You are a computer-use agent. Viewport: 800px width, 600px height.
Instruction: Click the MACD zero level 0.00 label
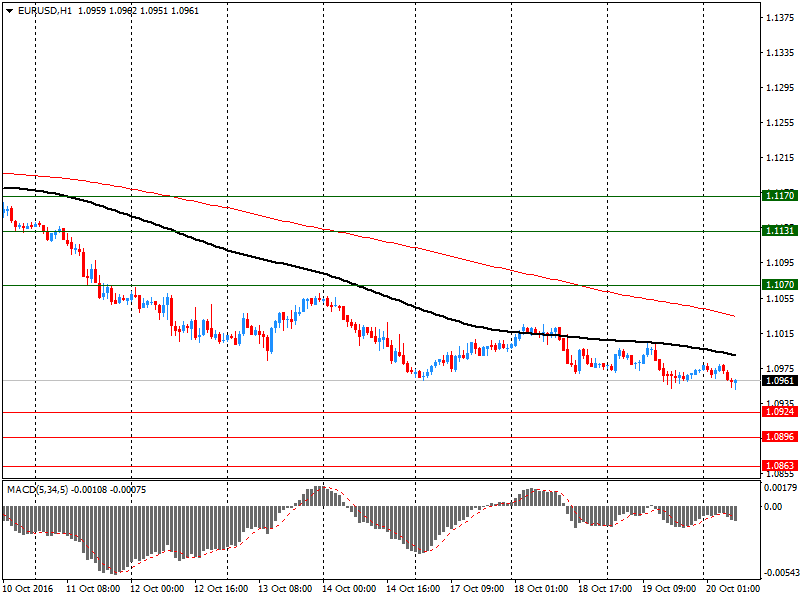(x=773, y=507)
